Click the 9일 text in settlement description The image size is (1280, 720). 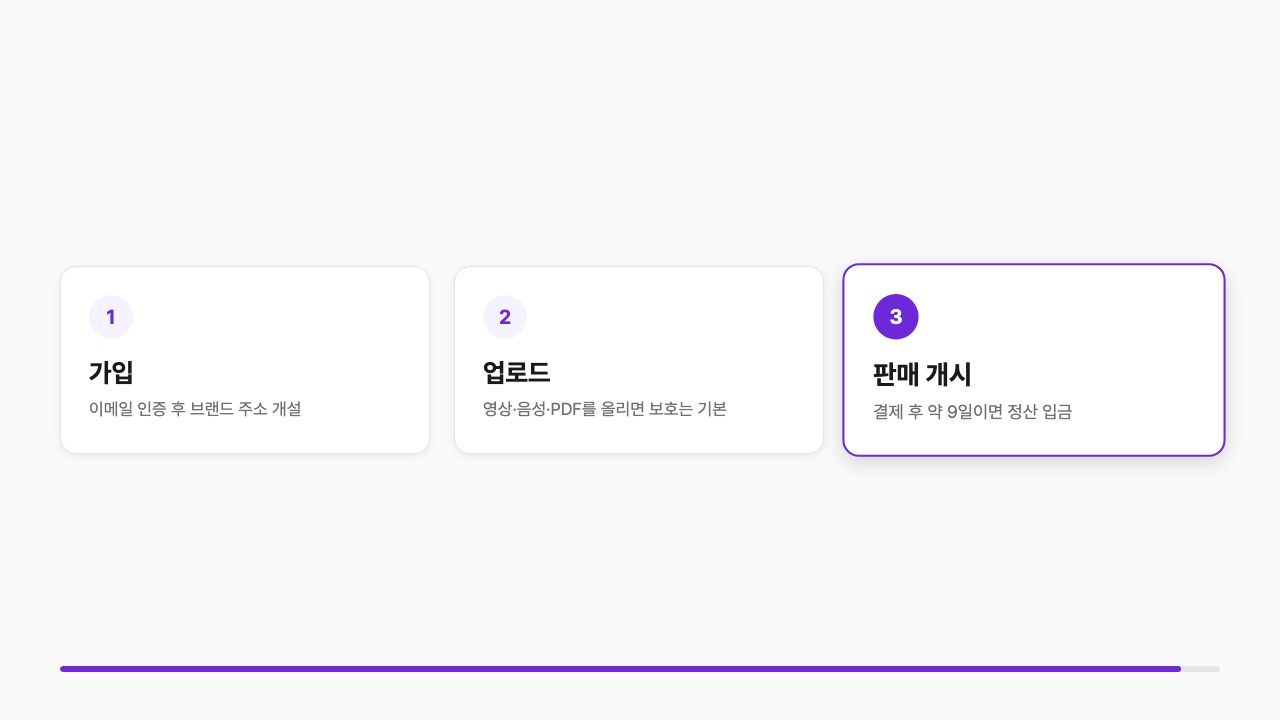(961, 412)
